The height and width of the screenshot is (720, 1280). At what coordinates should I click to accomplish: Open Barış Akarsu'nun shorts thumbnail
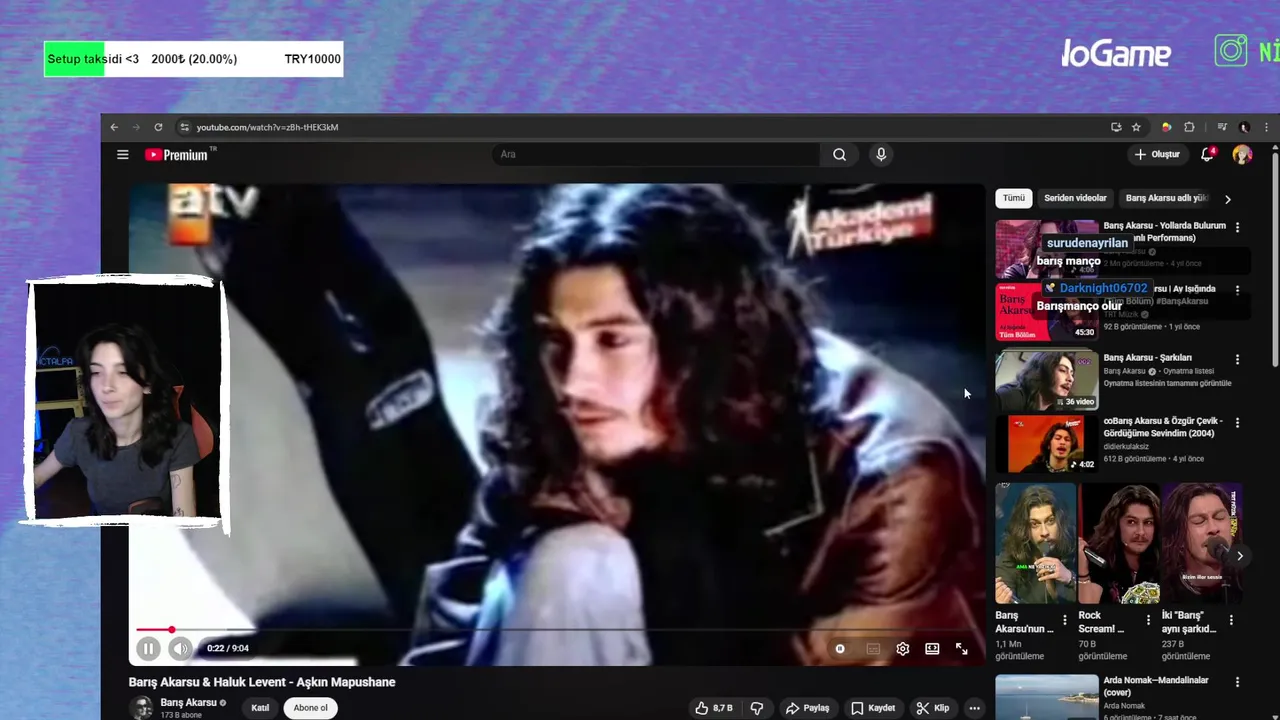[x=1036, y=543]
